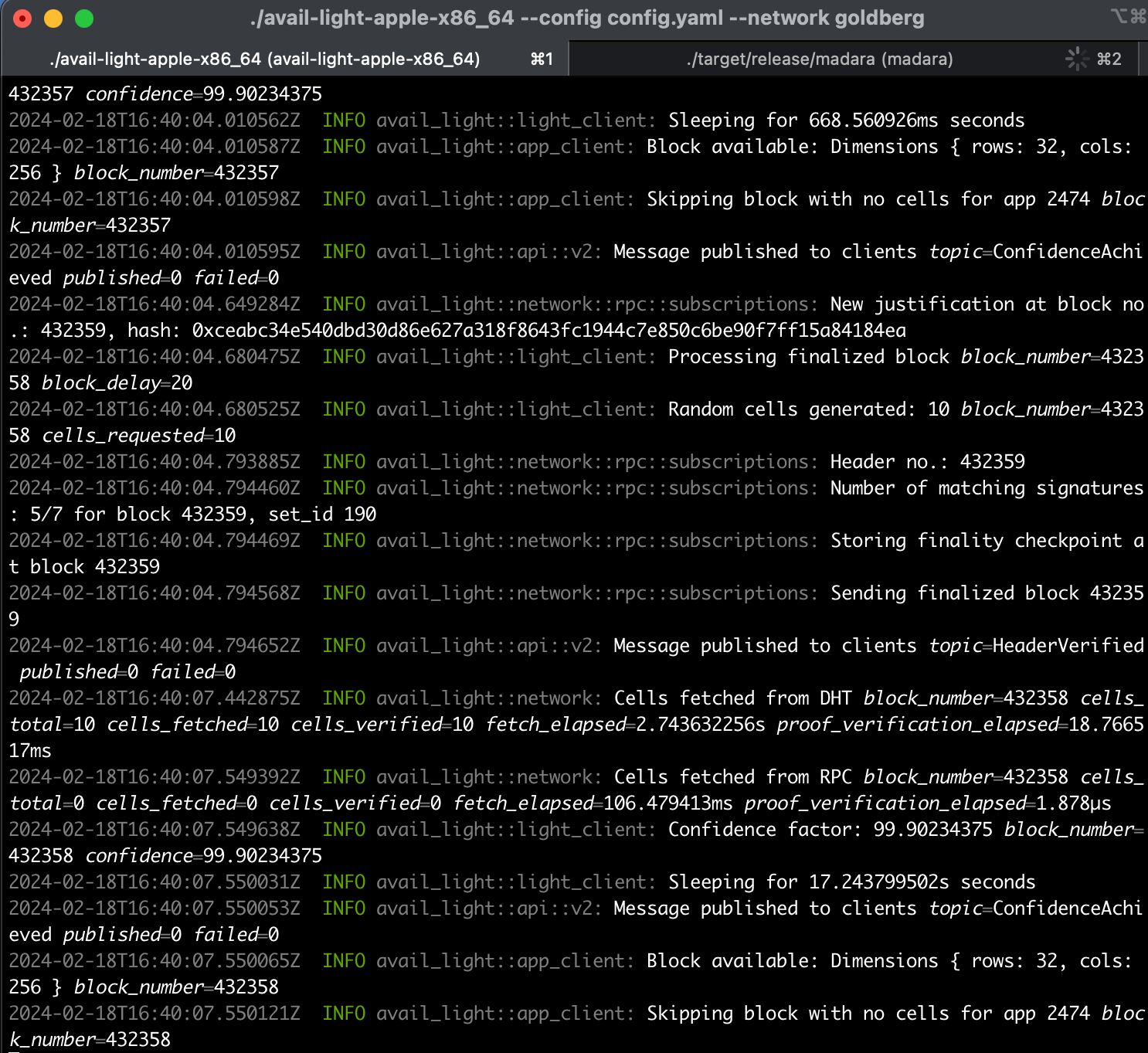Click the text 'Confidence factor: 99.90234375'

pos(830,830)
